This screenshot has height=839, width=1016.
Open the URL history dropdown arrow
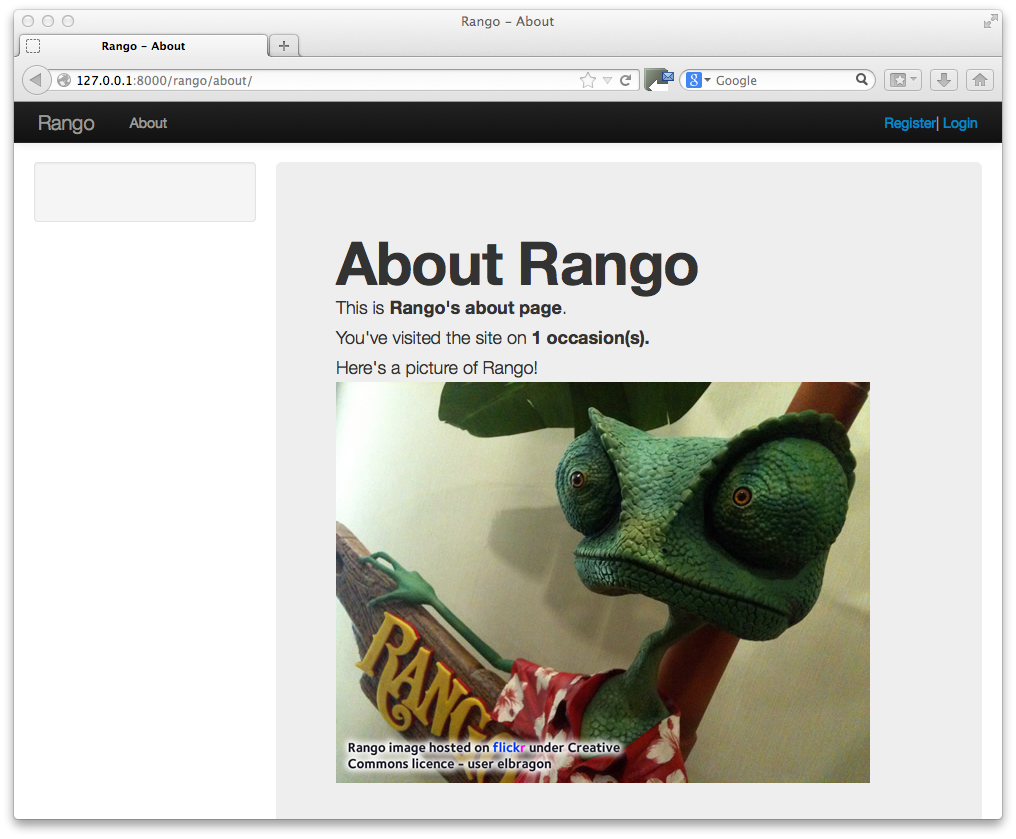607,80
